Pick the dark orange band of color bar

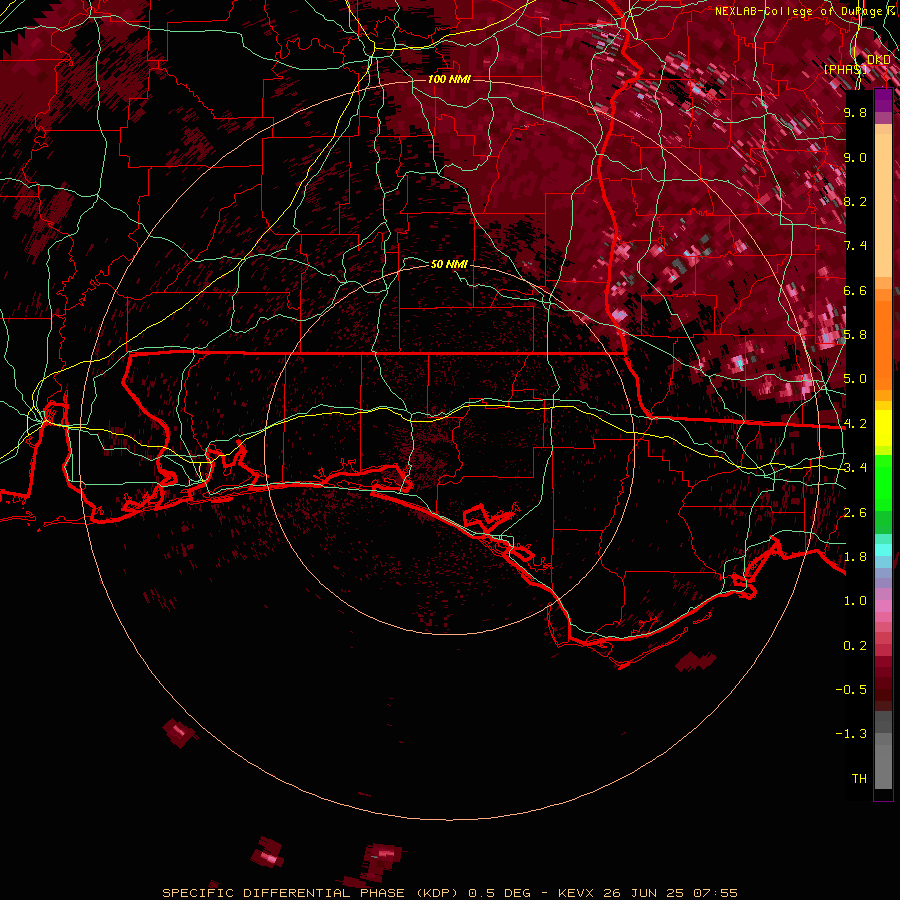pyautogui.click(x=883, y=344)
